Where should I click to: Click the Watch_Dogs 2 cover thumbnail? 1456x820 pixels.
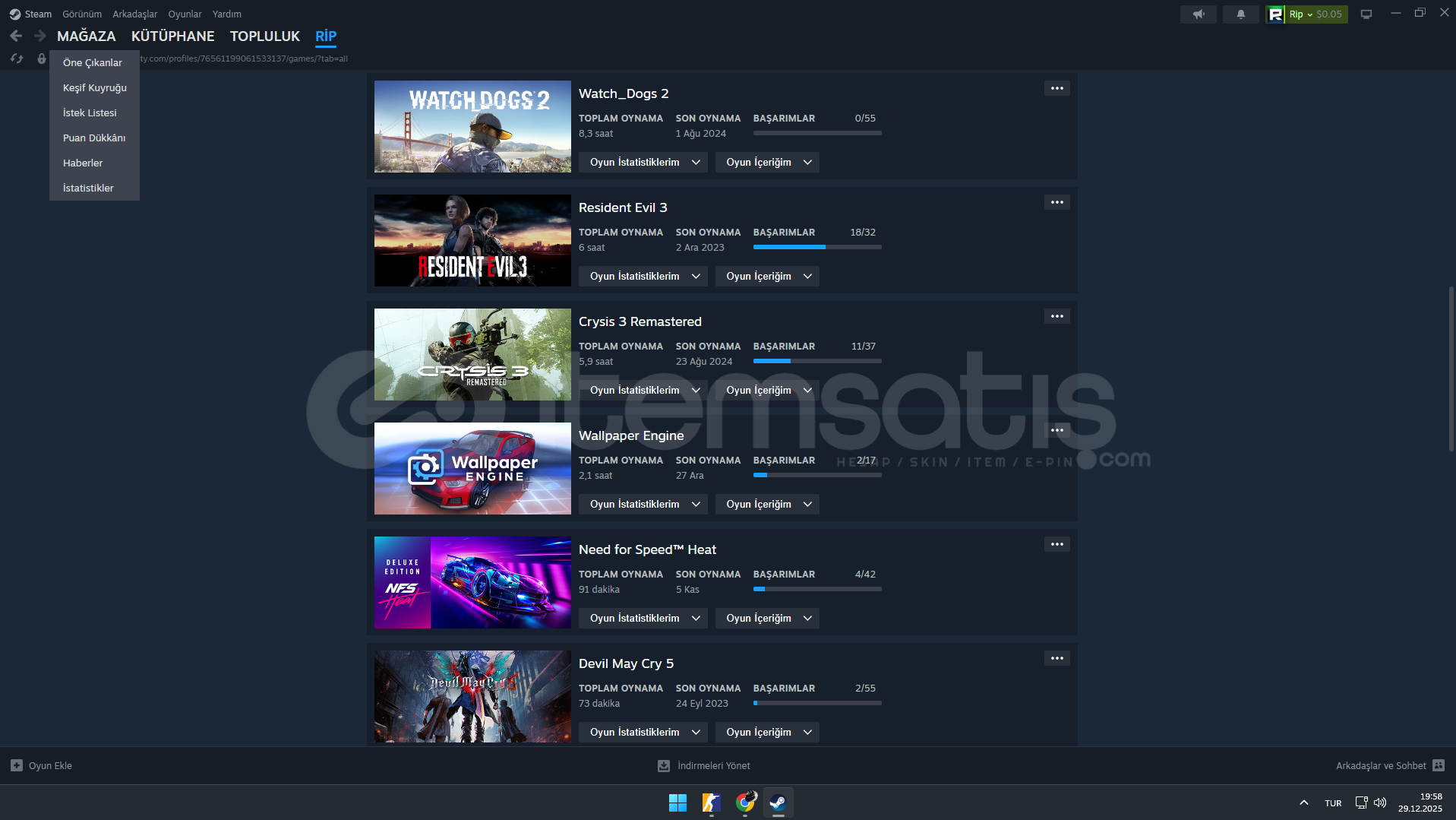click(x=472, y=126)
